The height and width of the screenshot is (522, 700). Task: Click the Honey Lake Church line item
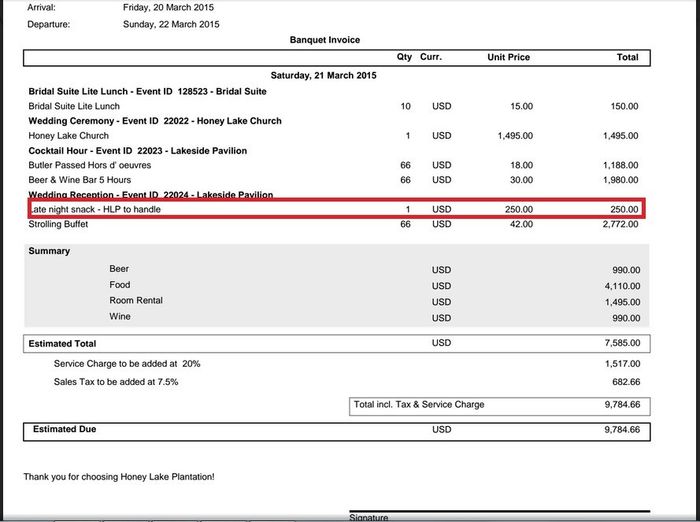click(x=69, y=136)
